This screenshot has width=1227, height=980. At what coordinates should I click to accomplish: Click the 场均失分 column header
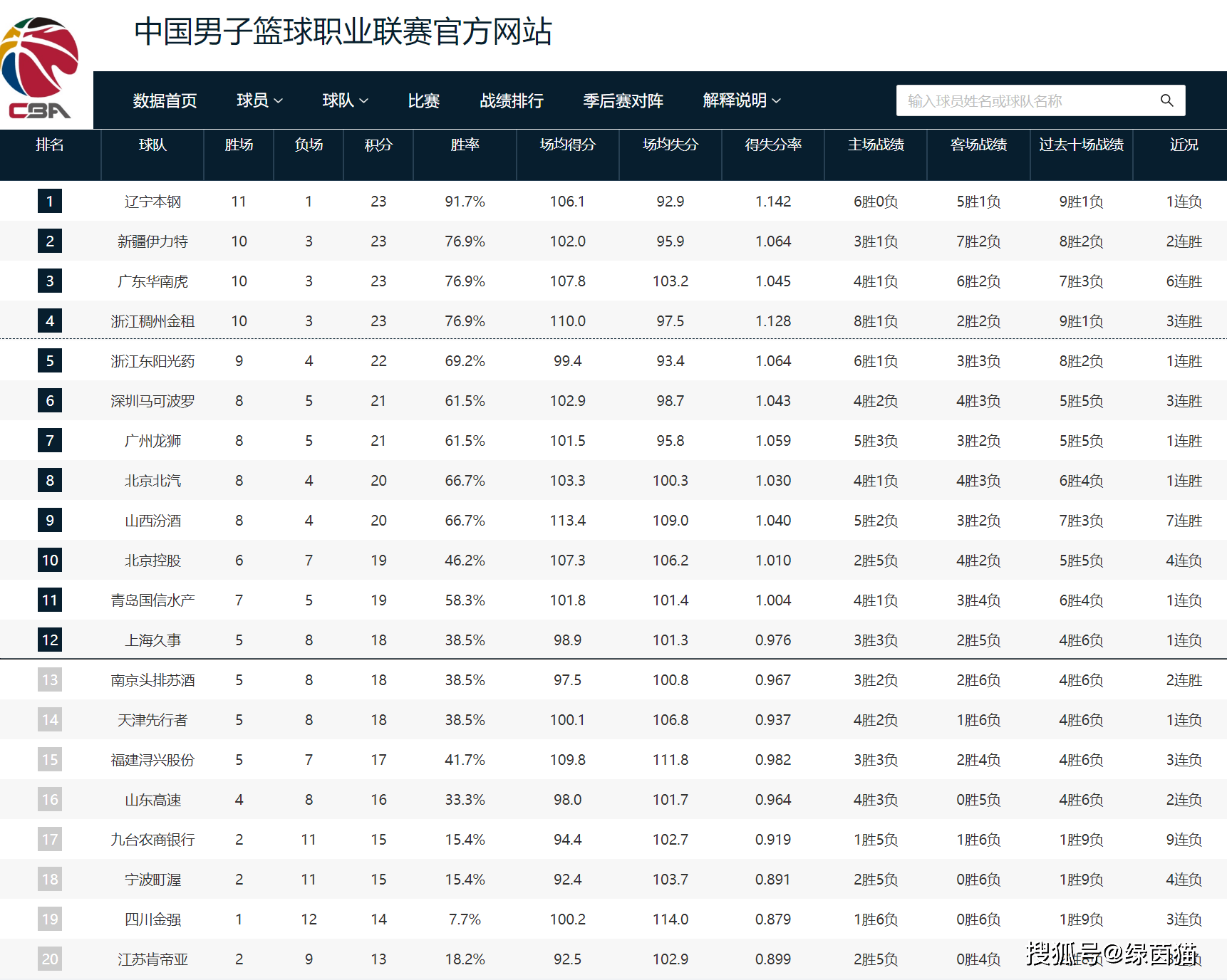pos(670,145)
